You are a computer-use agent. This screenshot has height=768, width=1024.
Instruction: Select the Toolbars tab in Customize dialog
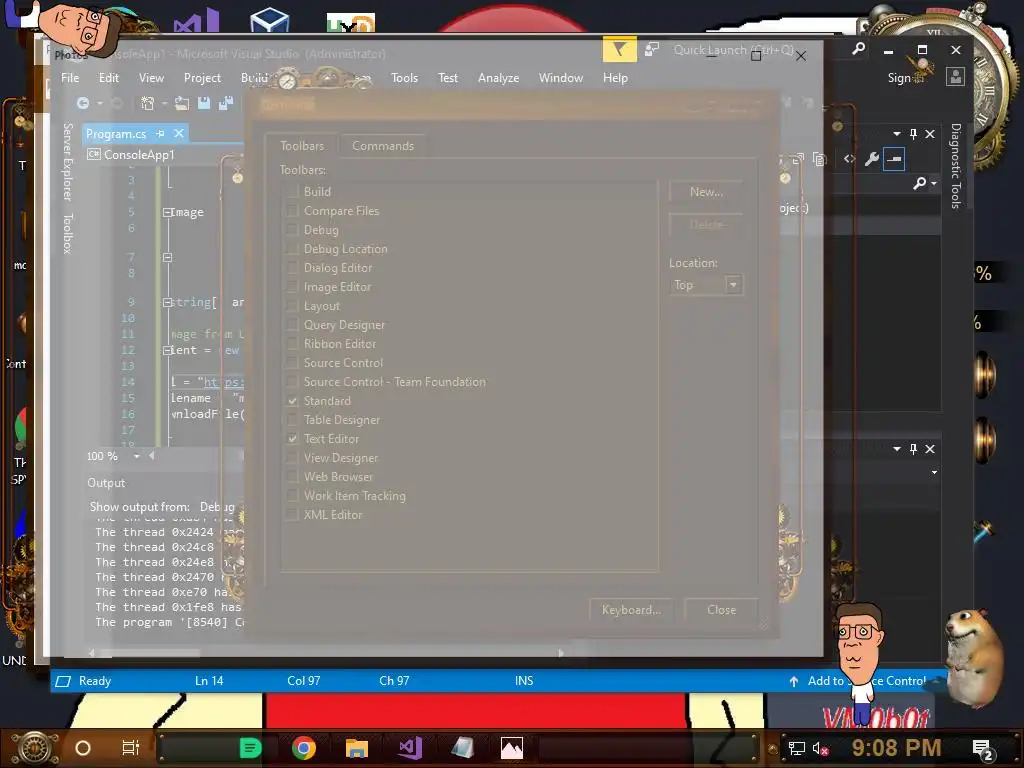point(302,146)
